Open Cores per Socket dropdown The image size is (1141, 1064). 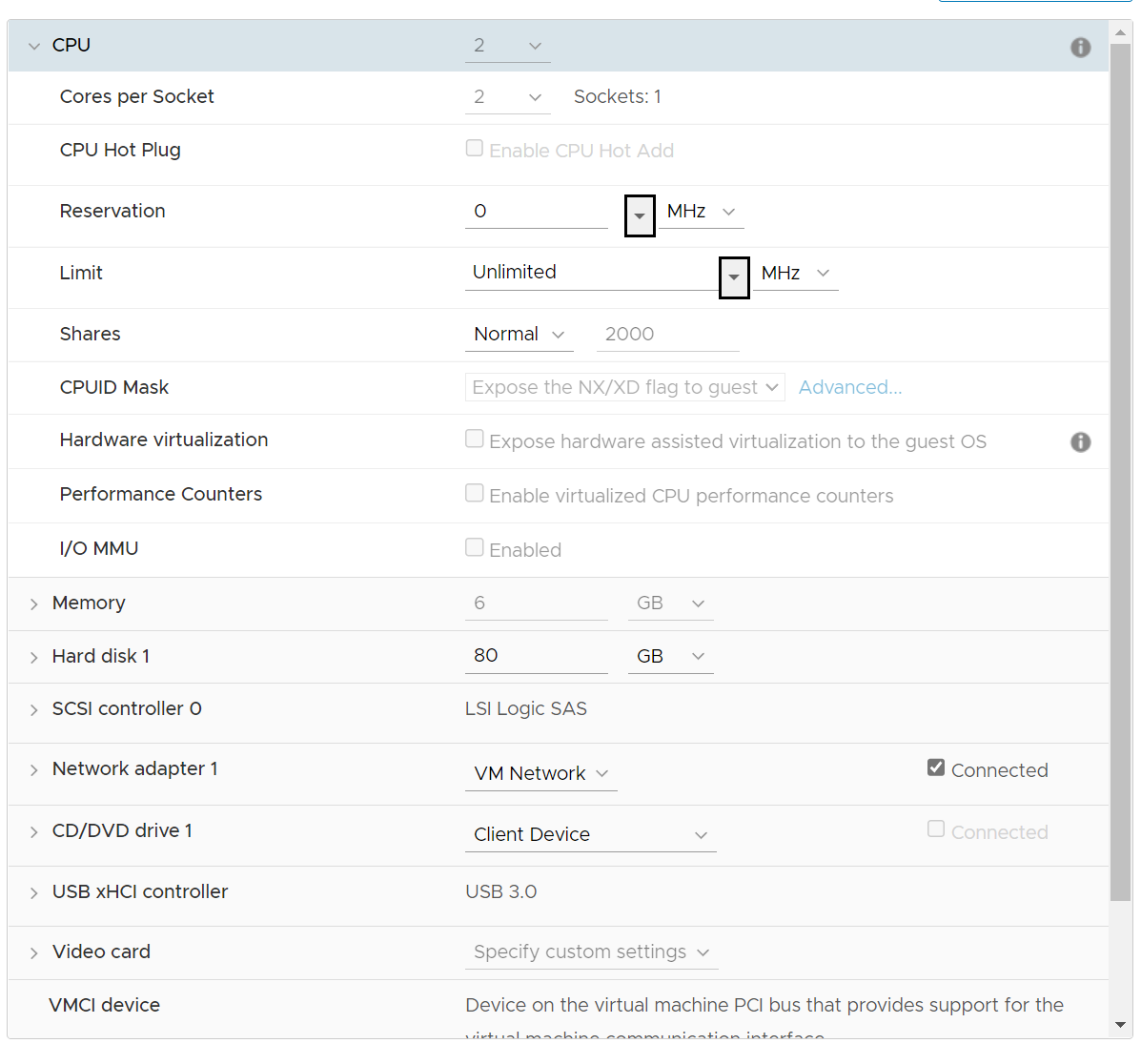click(507, 97)
